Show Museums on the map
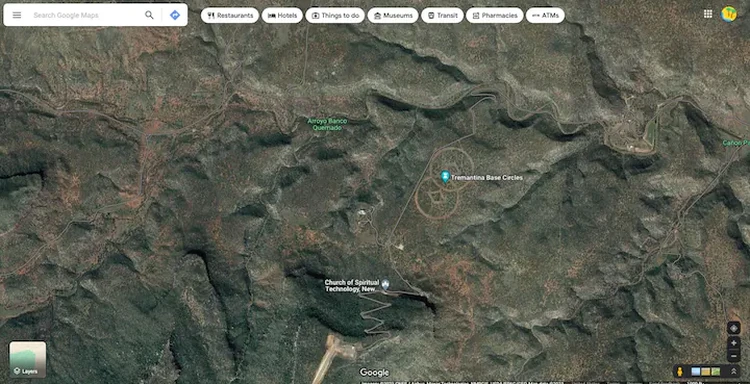The width and height of the screenshot is (750, 384). tap(393, 15)
